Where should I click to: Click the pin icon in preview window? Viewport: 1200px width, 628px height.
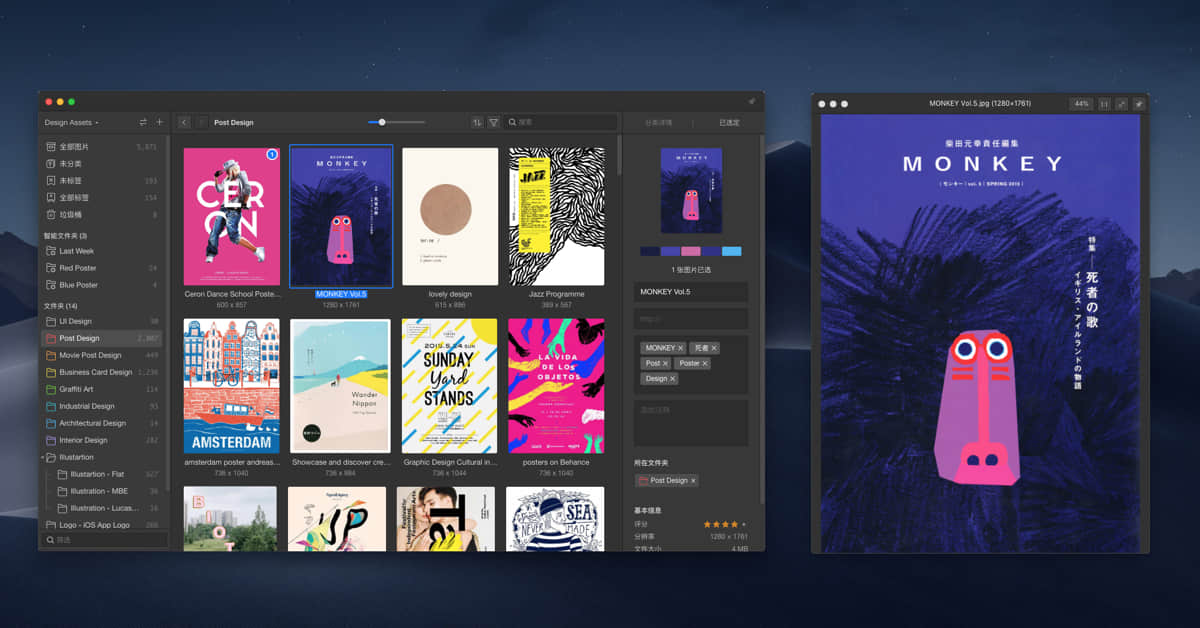point(1138,103)
